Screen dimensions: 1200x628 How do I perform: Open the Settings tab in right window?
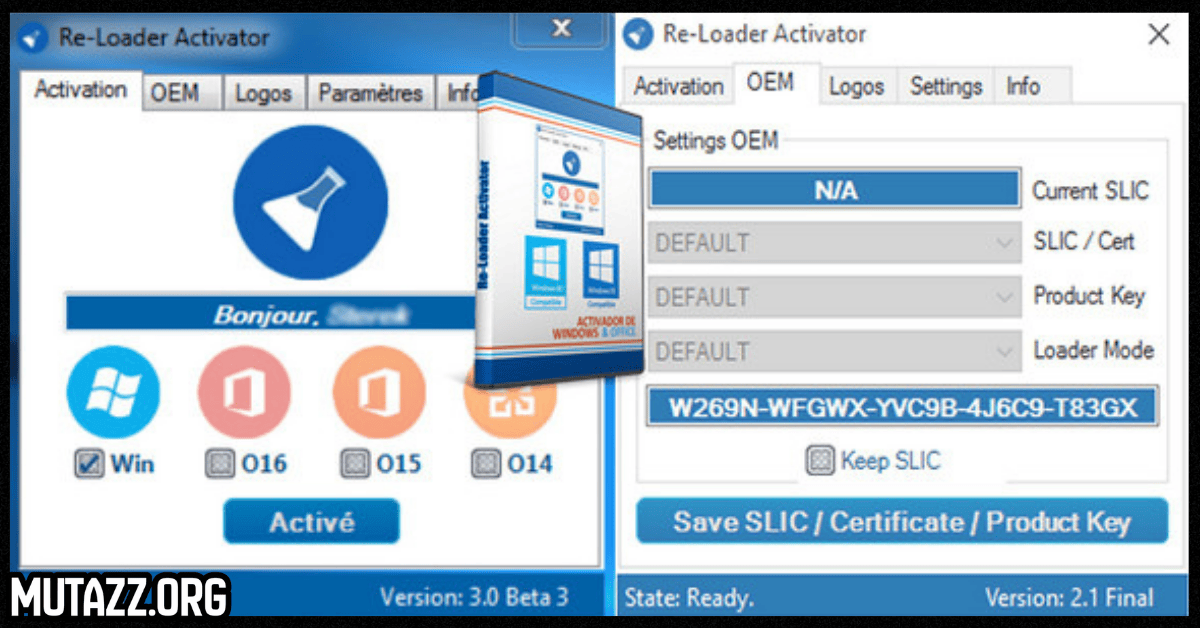[946, 86]
